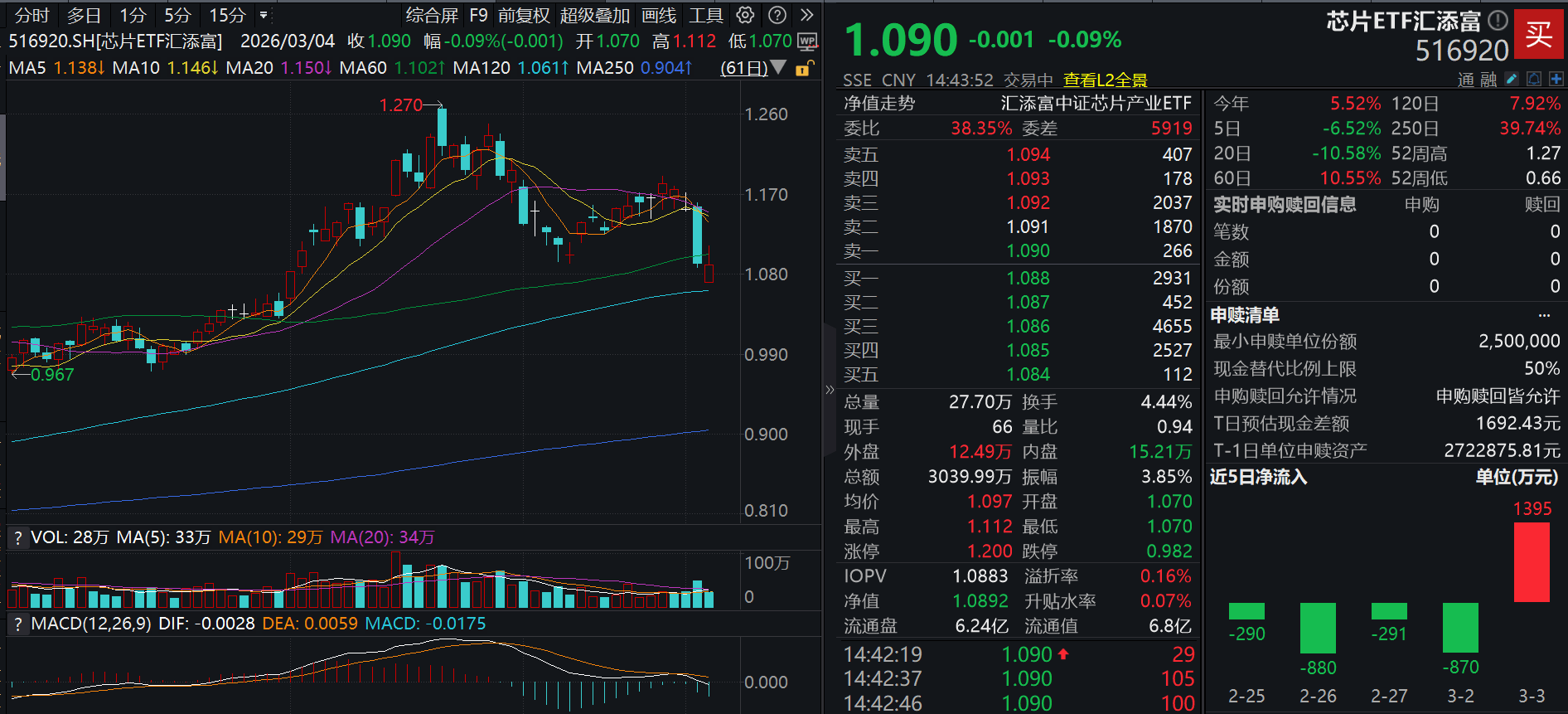
Task: Click the WP monitor icon beside low price
Action: point(806,41)
